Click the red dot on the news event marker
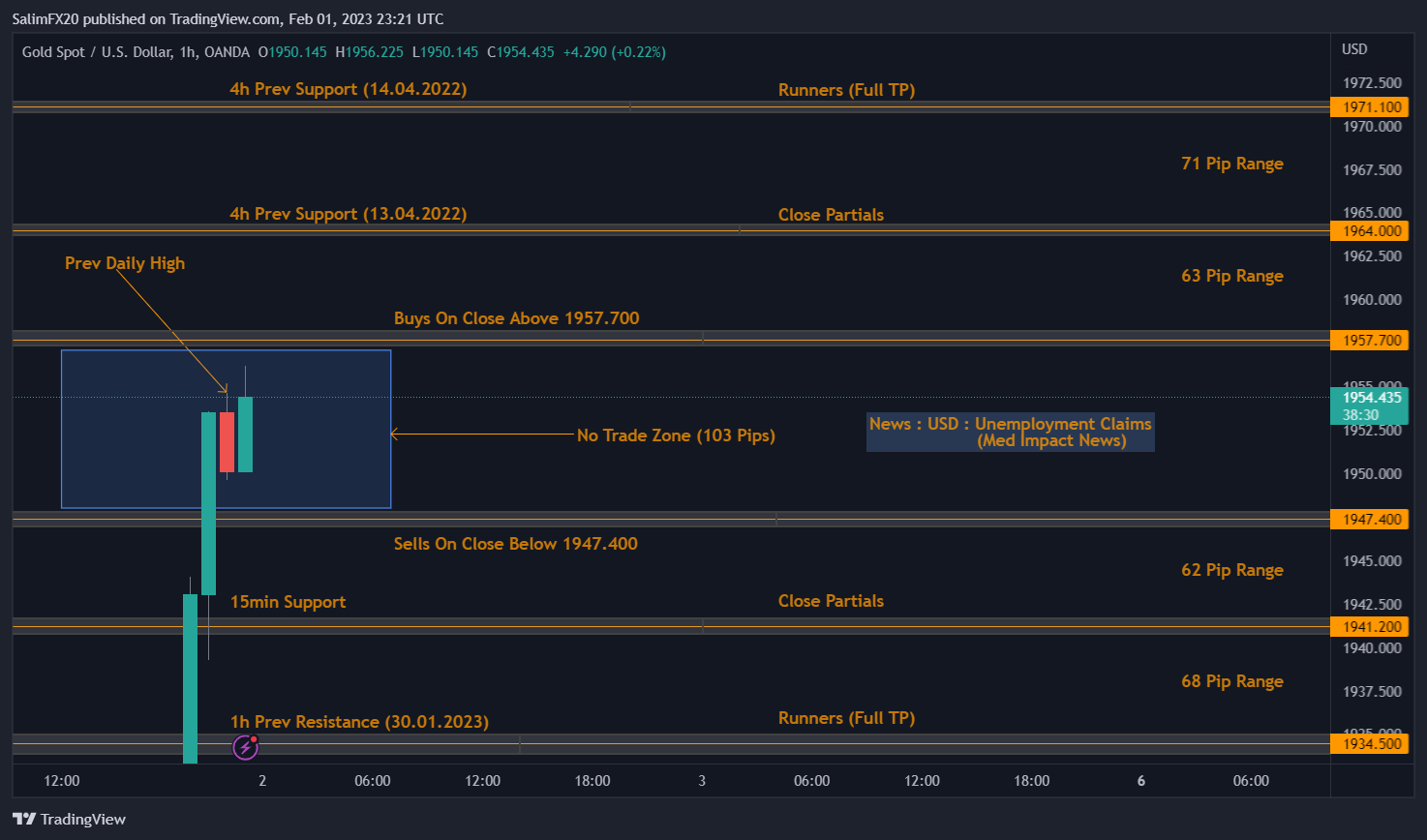 [255, 737]
